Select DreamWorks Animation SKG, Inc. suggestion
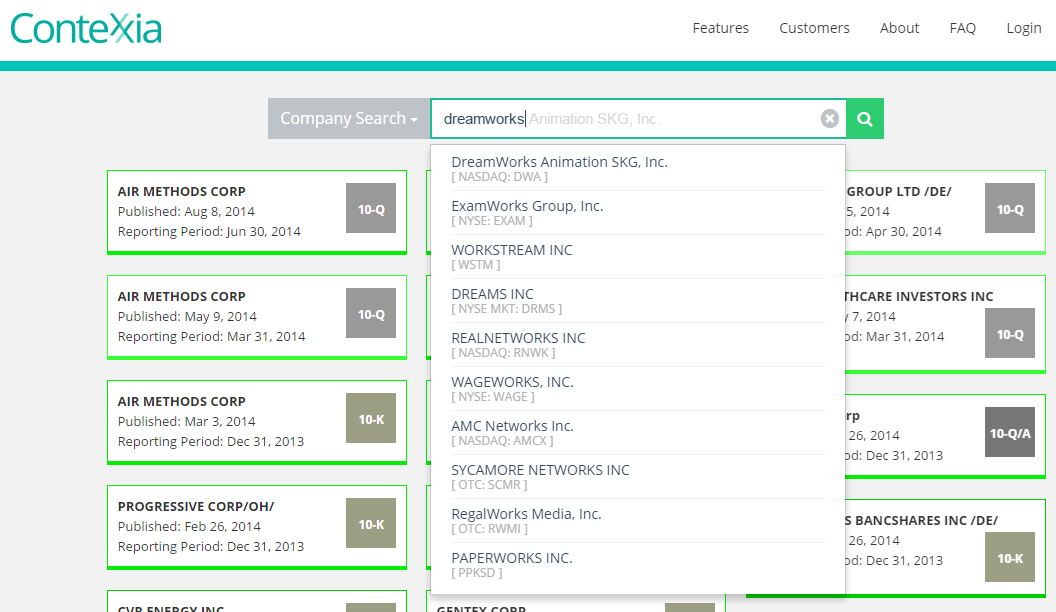Viewport: 1056px width, 612px height. [638, 169]
